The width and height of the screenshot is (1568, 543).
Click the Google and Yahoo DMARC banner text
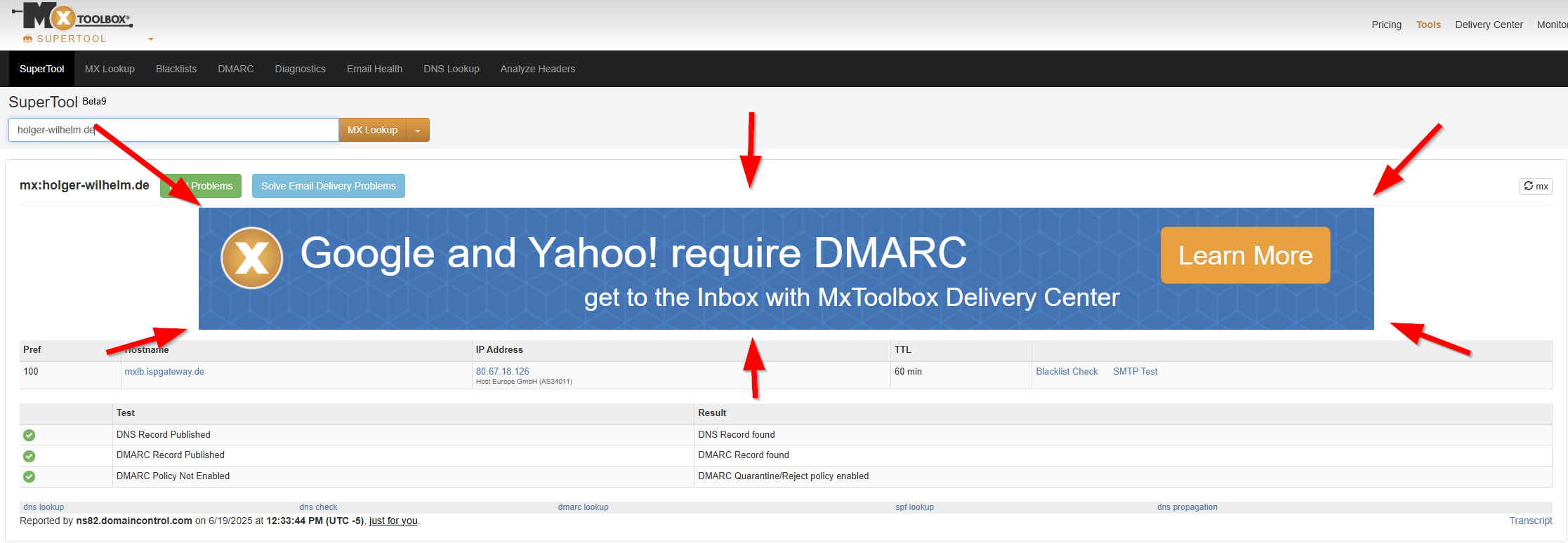coord(633,253)
